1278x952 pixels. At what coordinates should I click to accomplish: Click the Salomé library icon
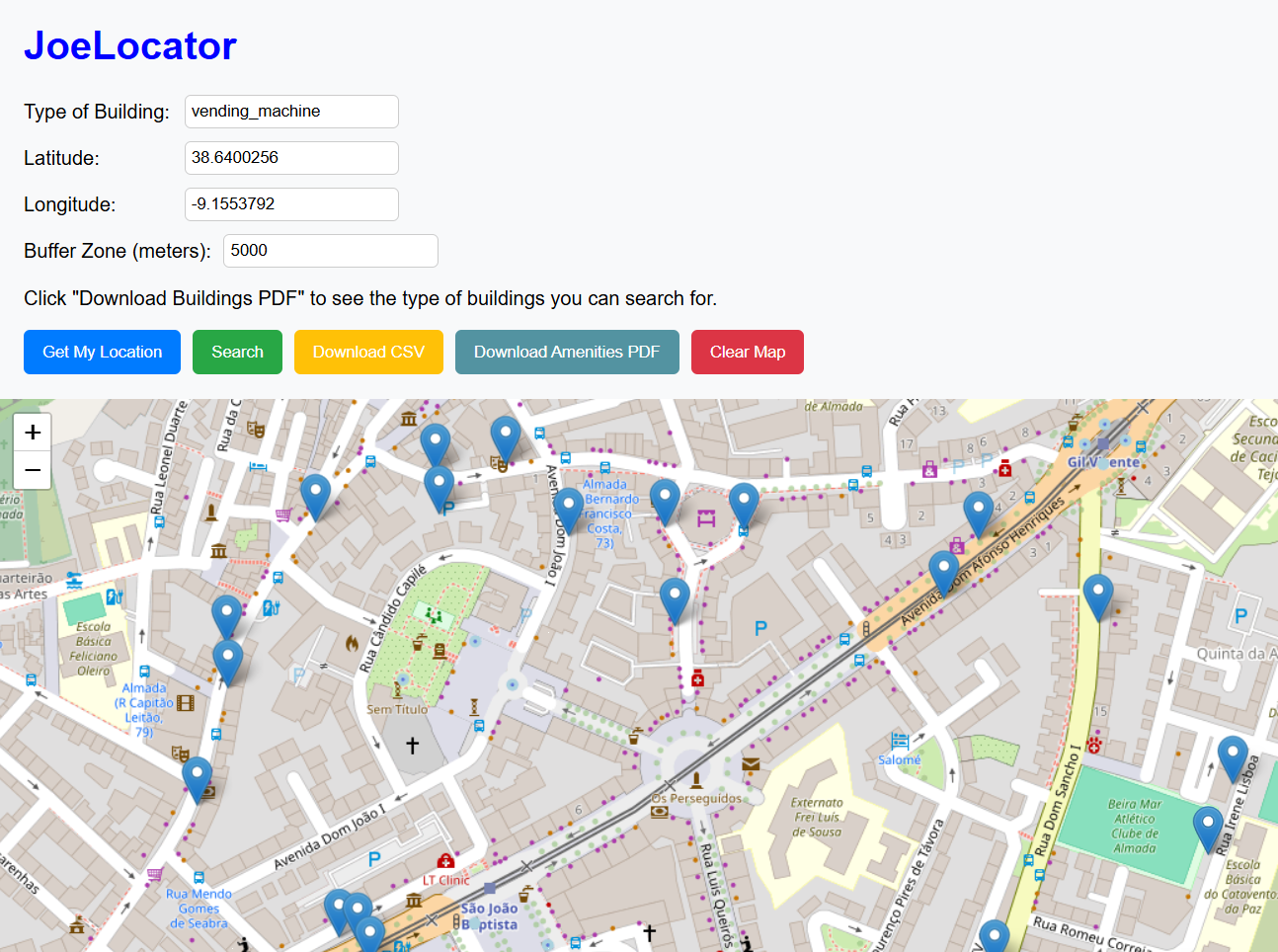pyautogui.click(x=900, y=741)
